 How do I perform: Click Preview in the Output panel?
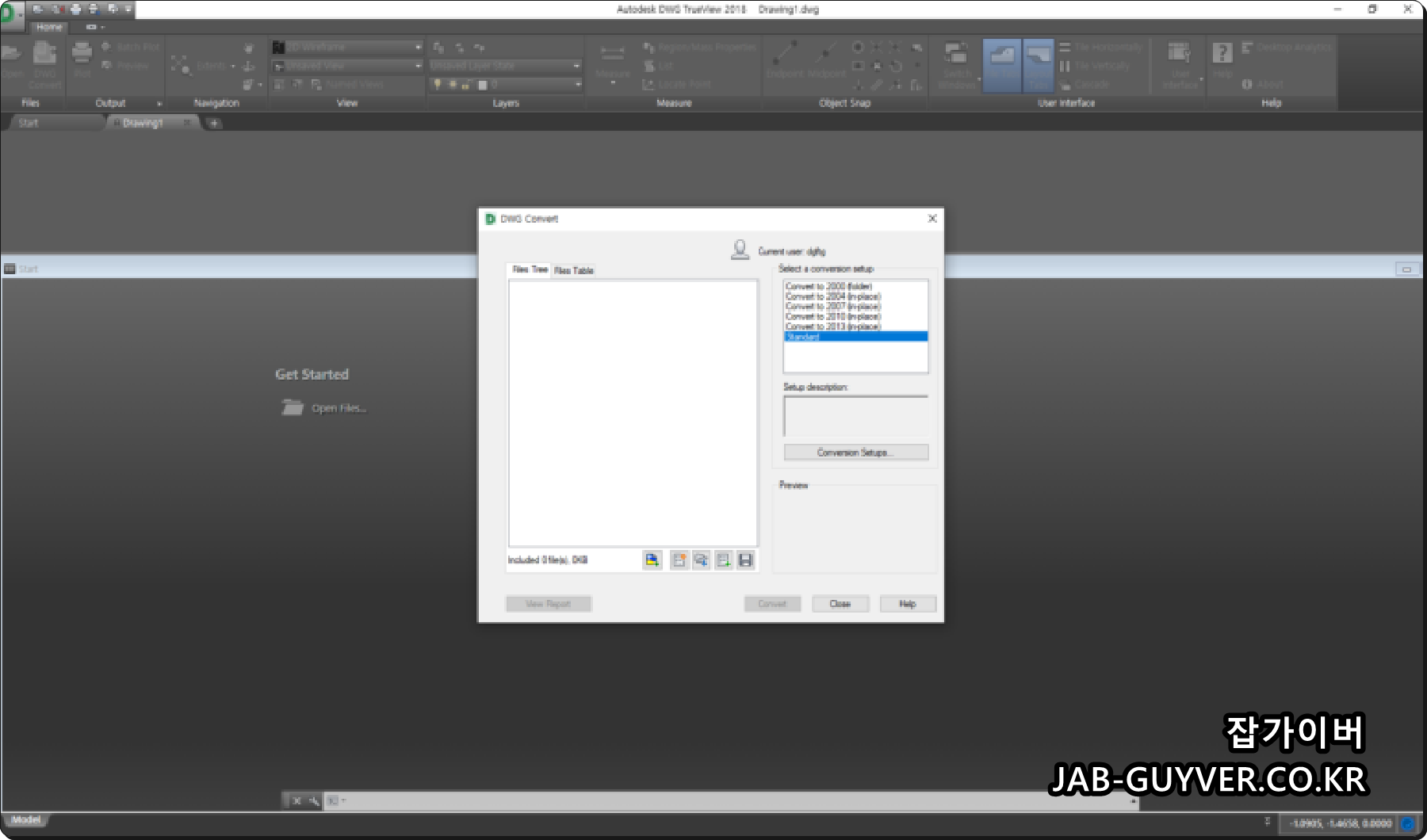coord(125,66)
